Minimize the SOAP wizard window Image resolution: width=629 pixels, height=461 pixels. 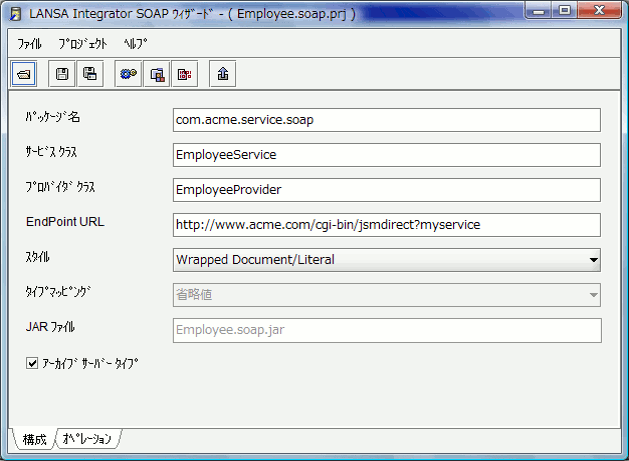pyautogui.click(x=539, y=11)
